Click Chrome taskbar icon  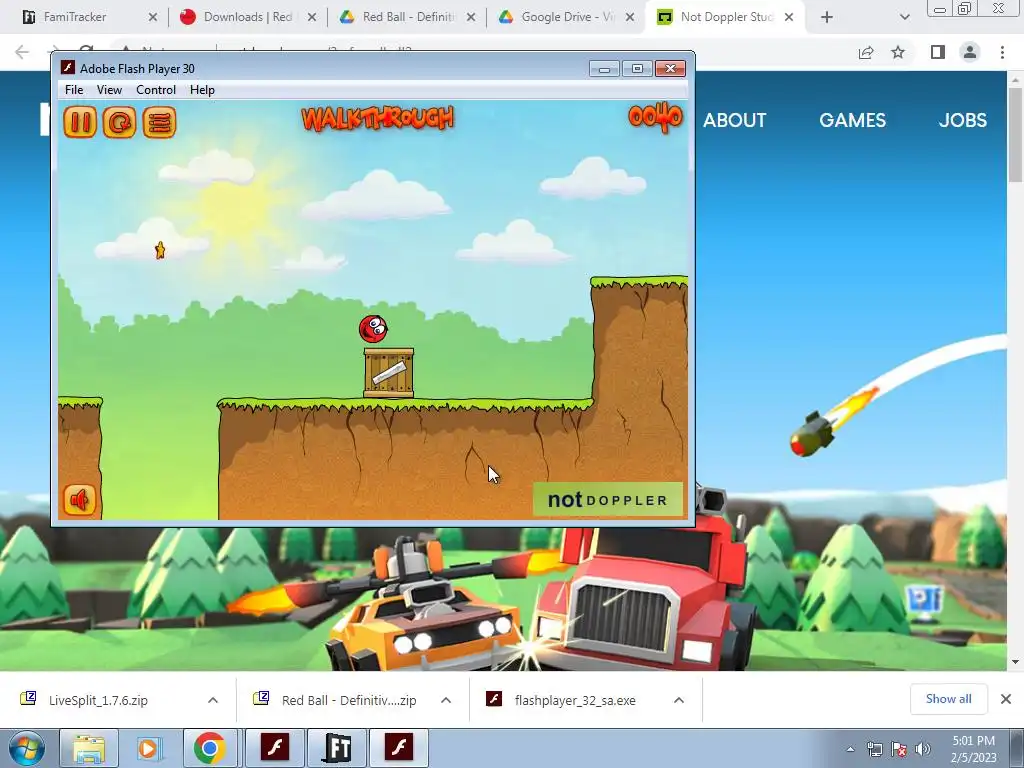pos(209,748)
